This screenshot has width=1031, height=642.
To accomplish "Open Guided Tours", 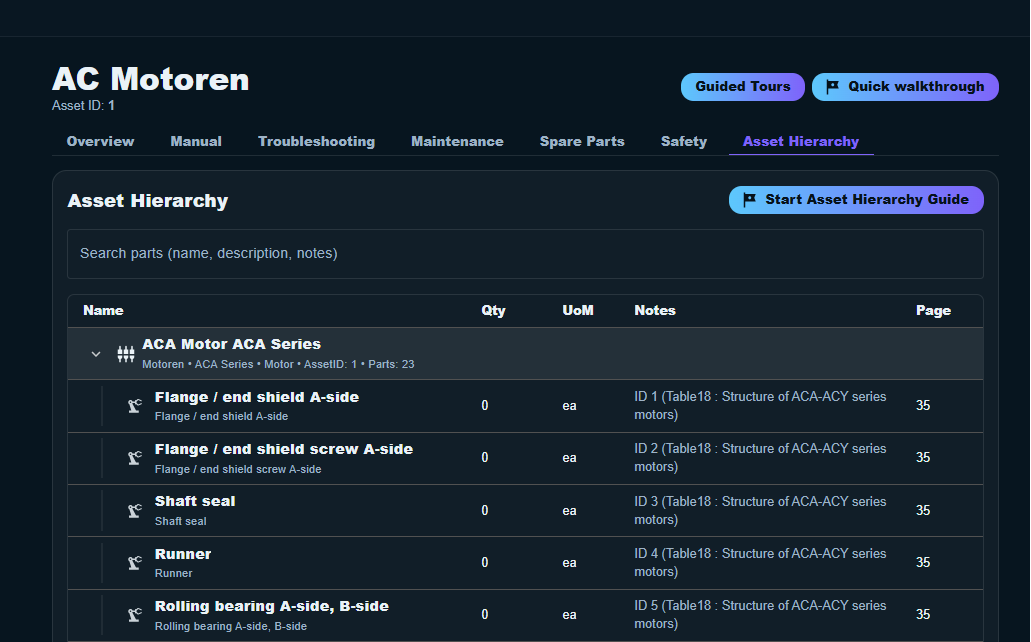I will click(742, 87).
